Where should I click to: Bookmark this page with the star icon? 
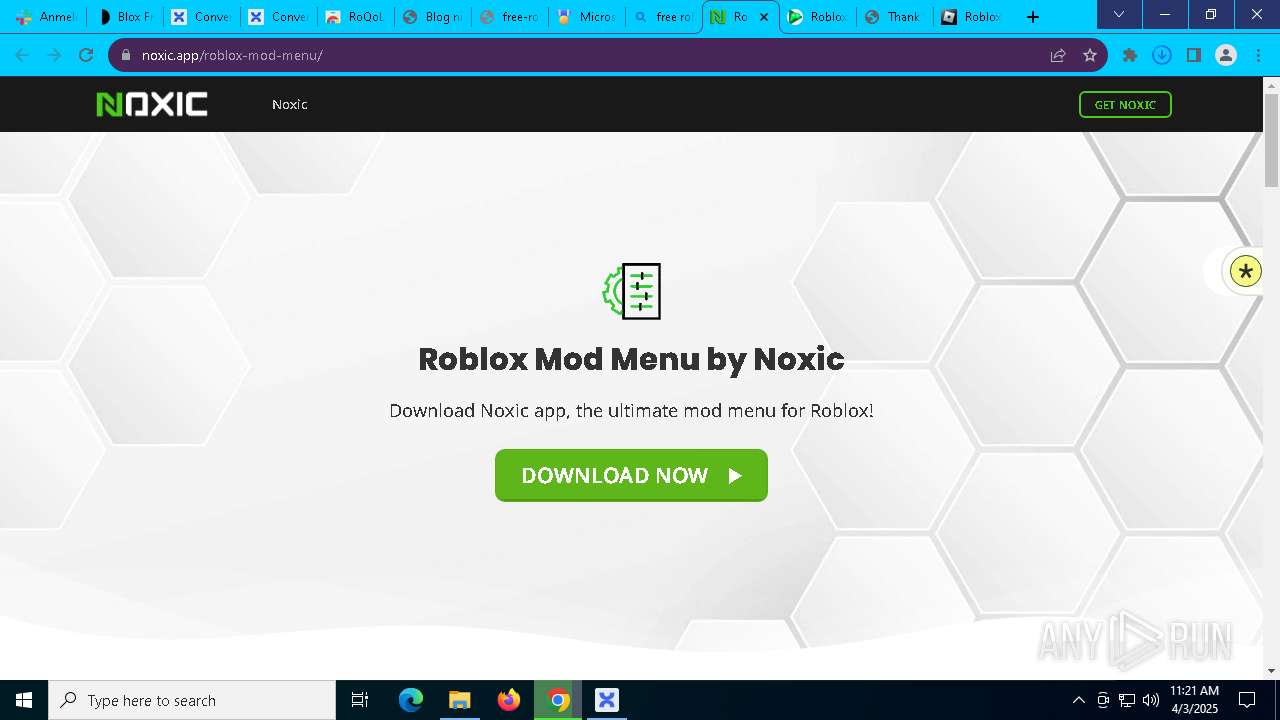coord(1090,55)
